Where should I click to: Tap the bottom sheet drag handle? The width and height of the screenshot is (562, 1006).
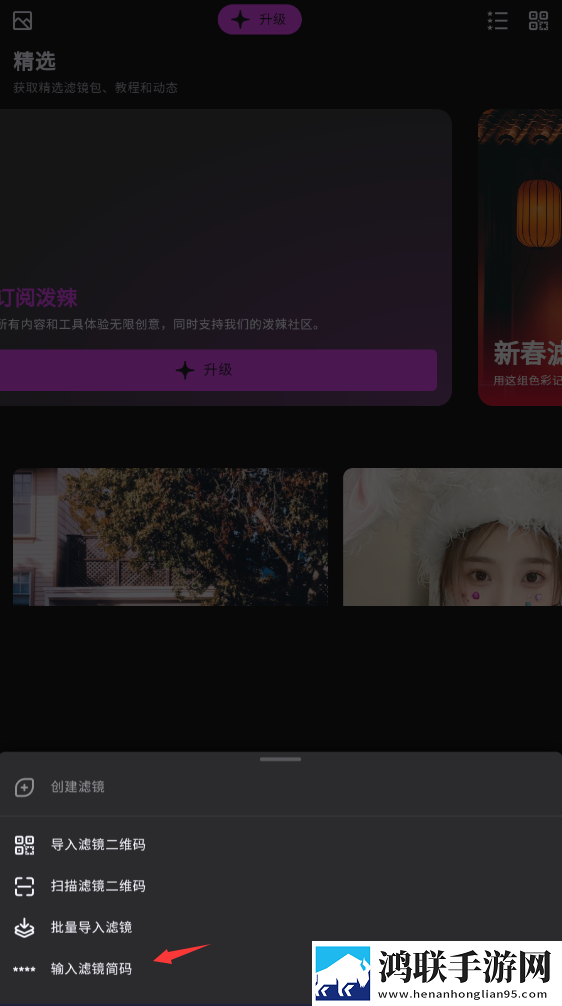coord(280,759)
